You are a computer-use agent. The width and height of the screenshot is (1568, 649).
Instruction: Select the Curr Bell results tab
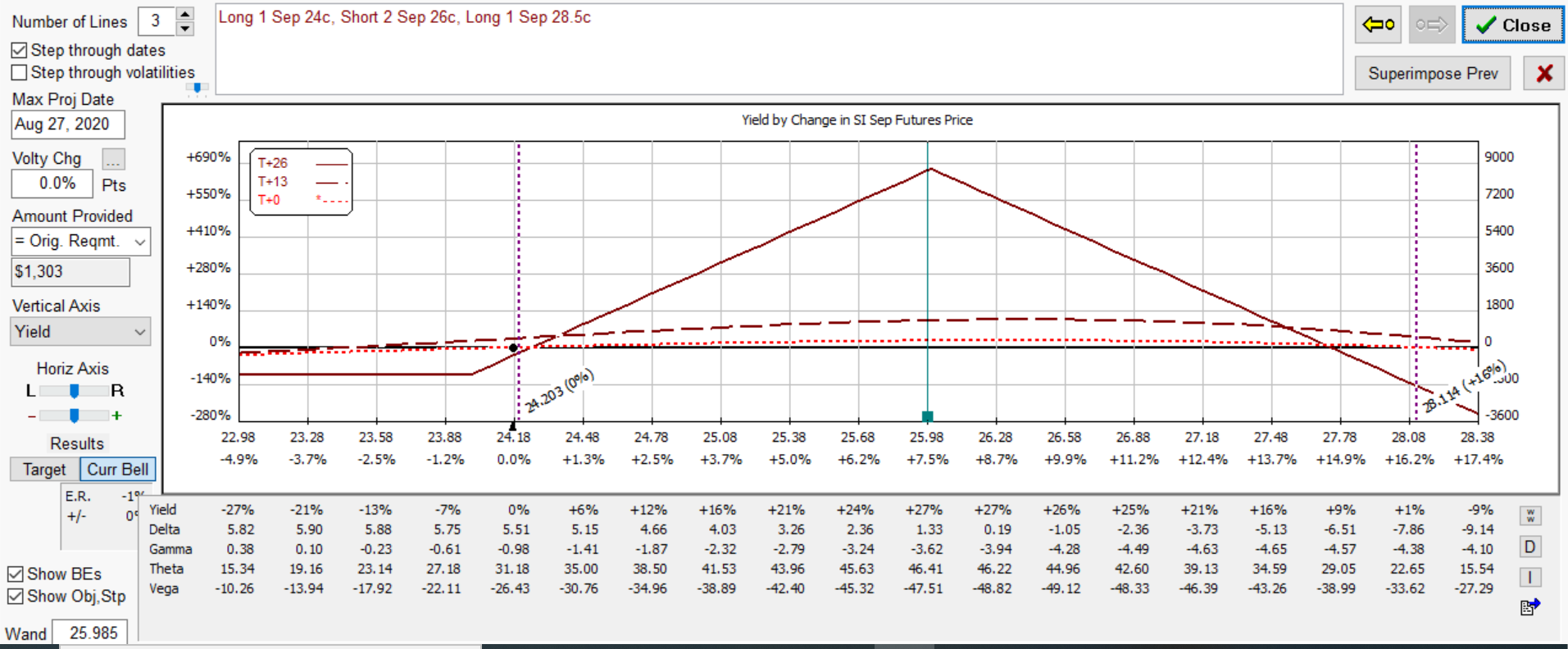pos(118,470)
